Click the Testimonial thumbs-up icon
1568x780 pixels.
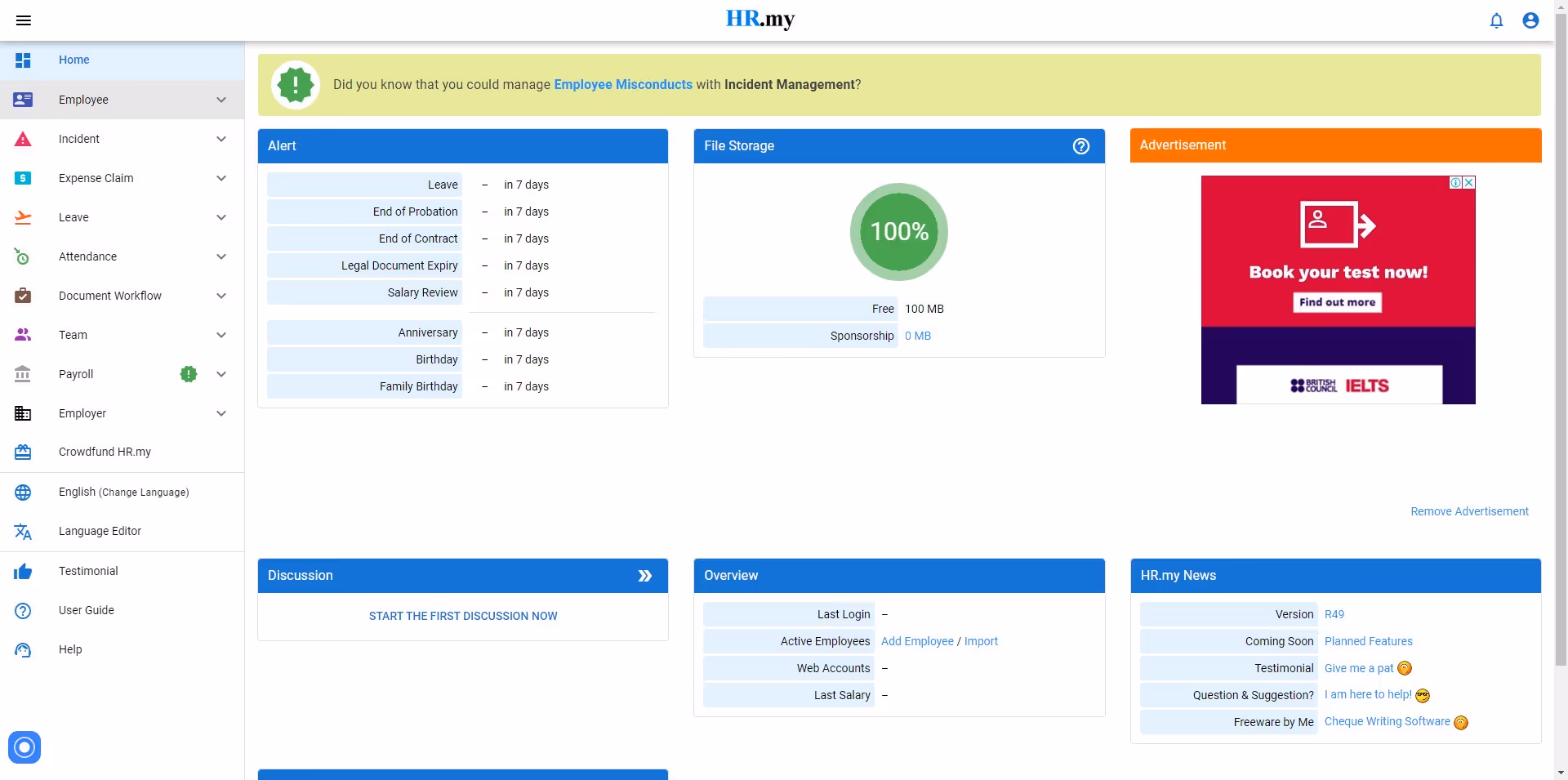click(23, 572)
